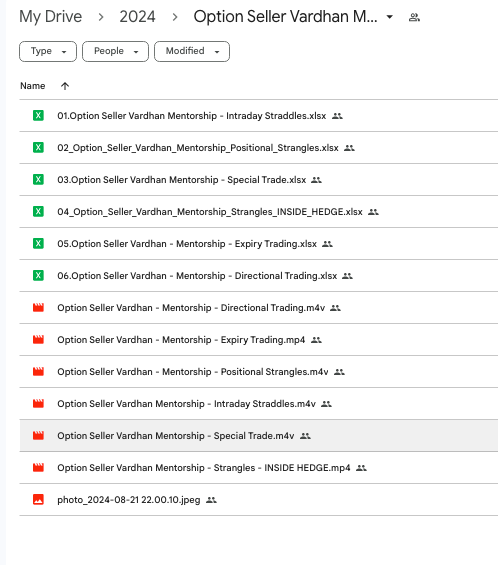Click video icon of Directional Trading.m4v

[38, 308]
